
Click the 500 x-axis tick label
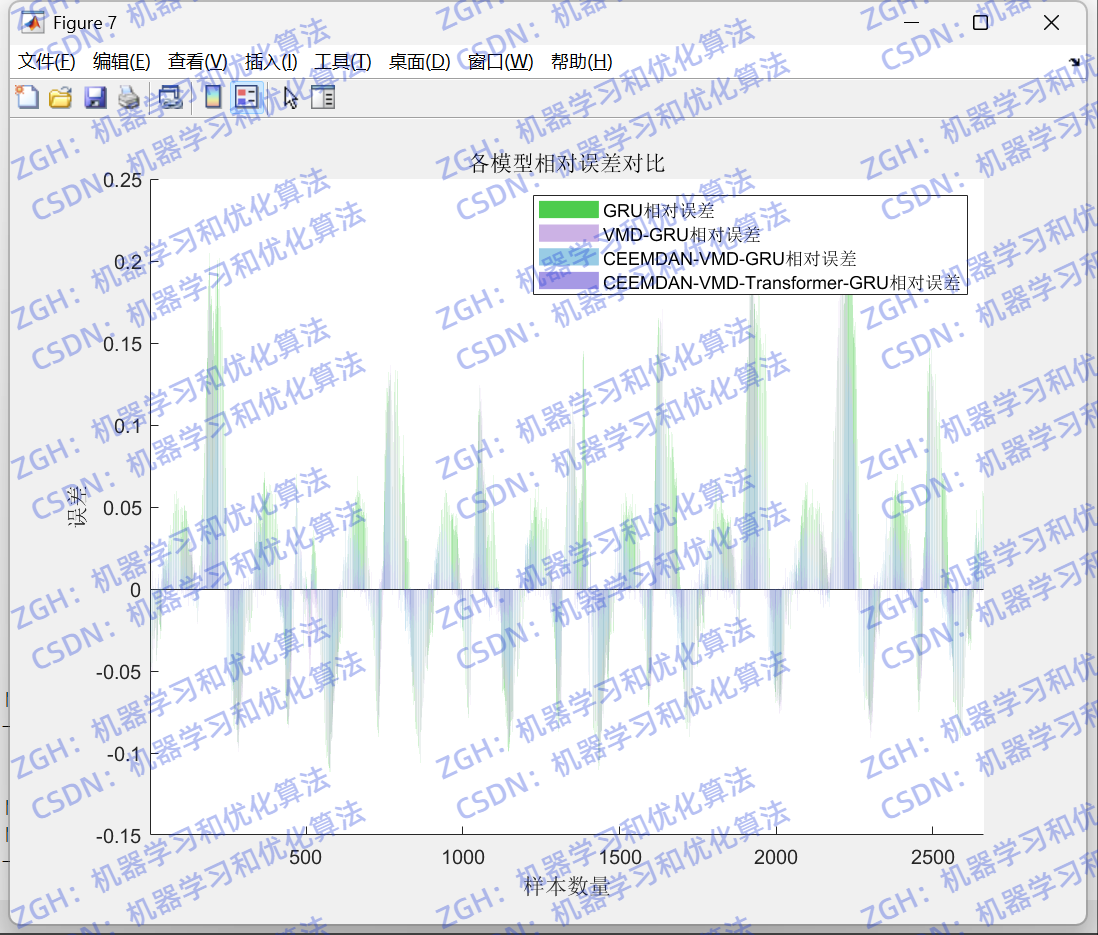(305, 857)
